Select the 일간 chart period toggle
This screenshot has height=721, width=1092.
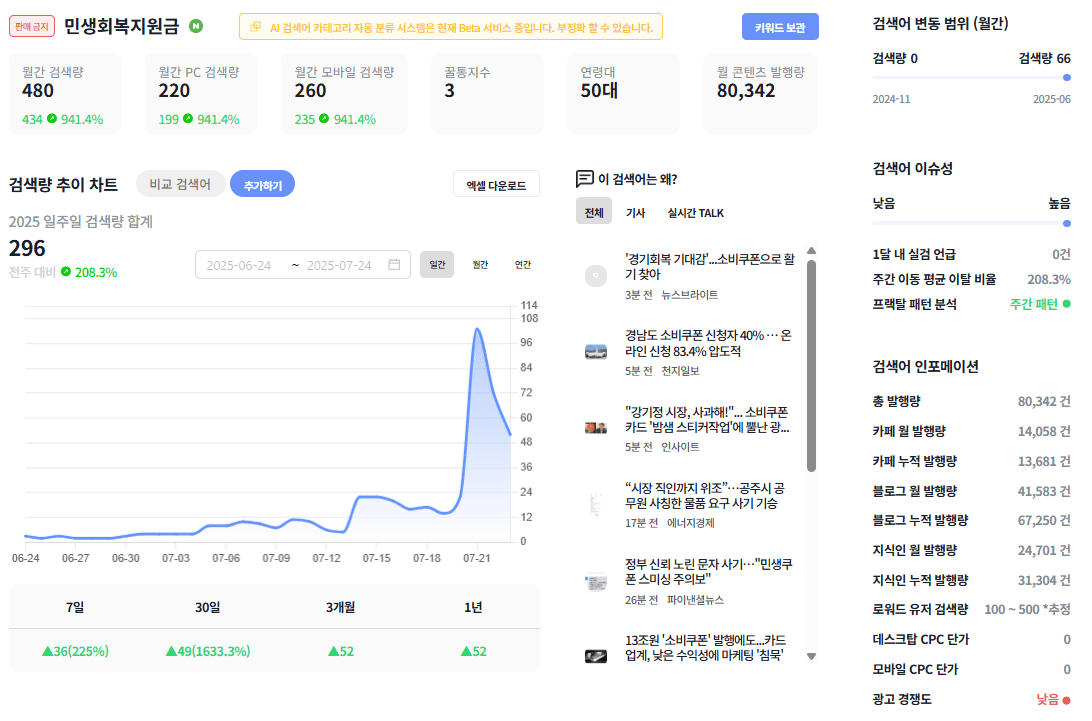[x=437, y=265]
